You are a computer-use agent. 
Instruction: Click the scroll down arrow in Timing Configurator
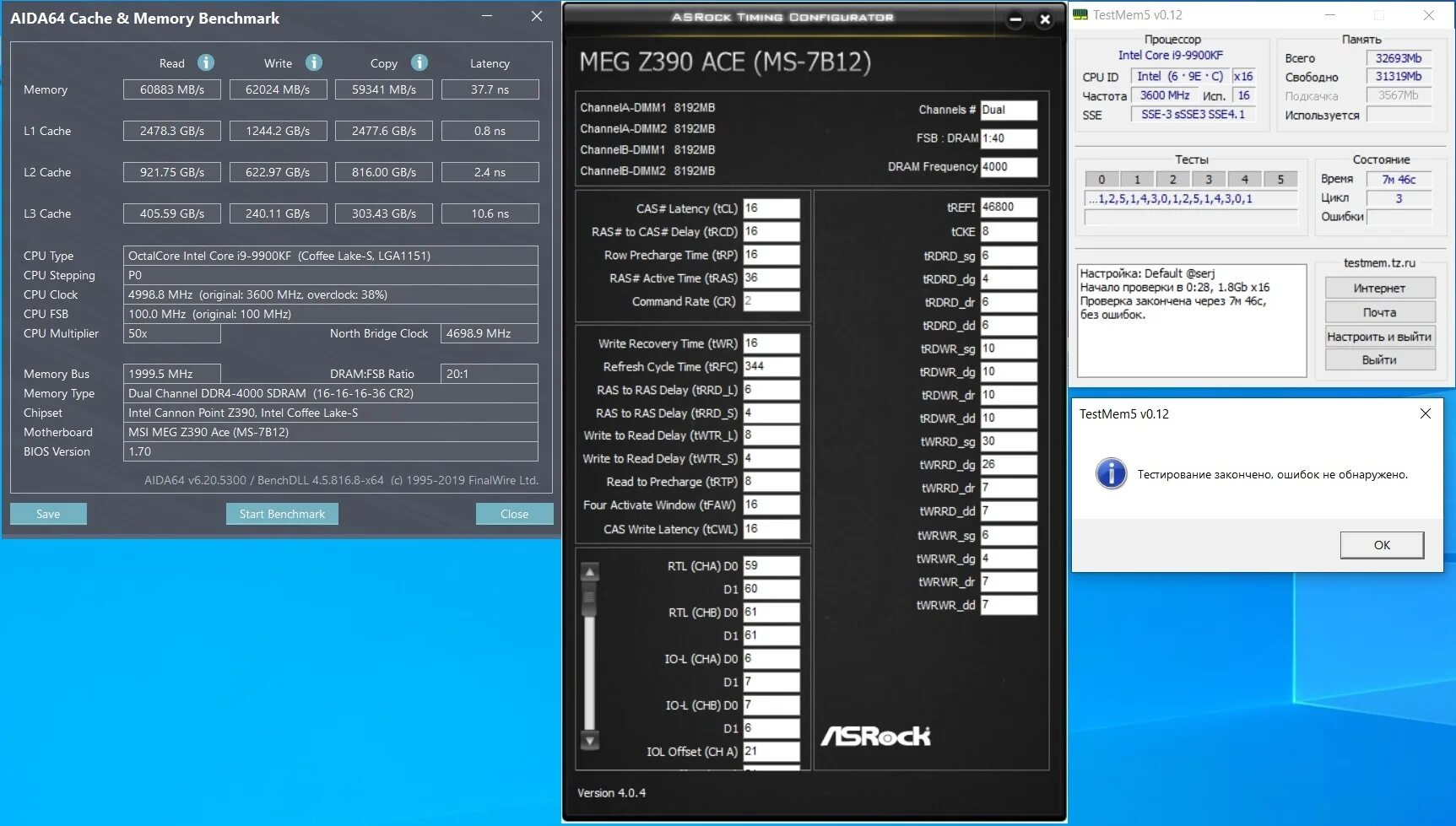[590, 741]
